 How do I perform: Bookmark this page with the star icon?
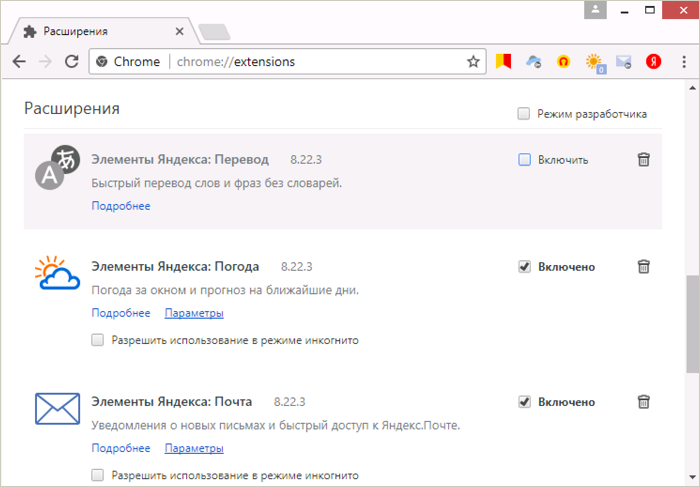click(473, 62)
